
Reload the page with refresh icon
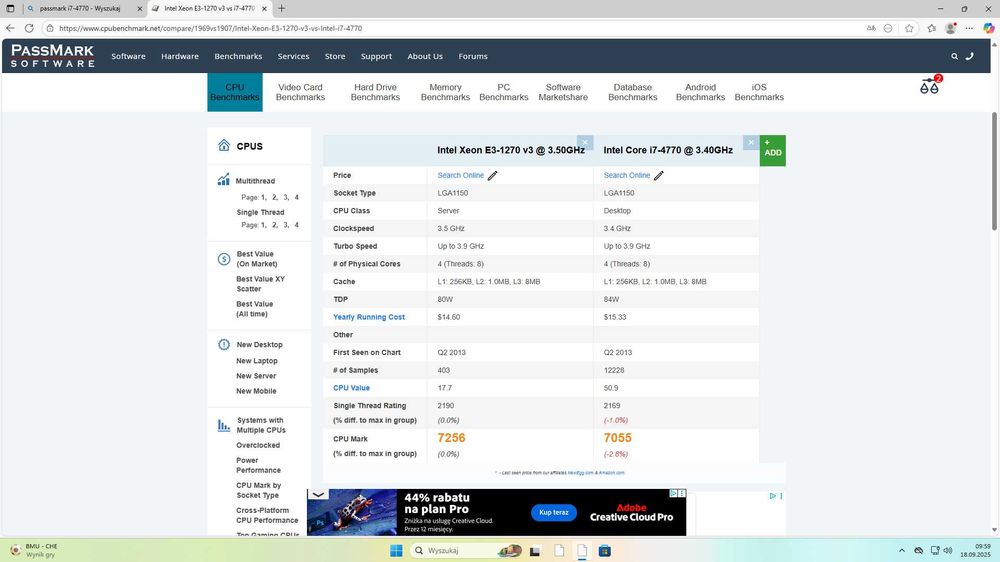(x=29, y=28)
